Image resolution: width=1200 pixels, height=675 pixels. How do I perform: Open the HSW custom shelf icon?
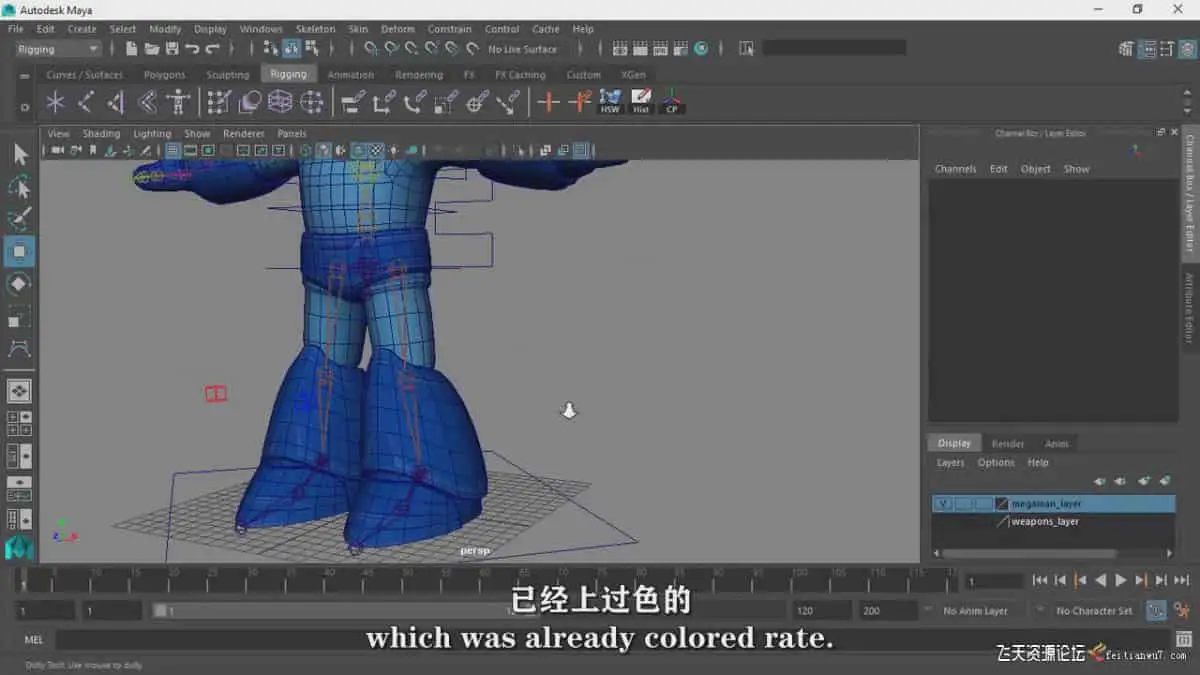tap(610, 101)
